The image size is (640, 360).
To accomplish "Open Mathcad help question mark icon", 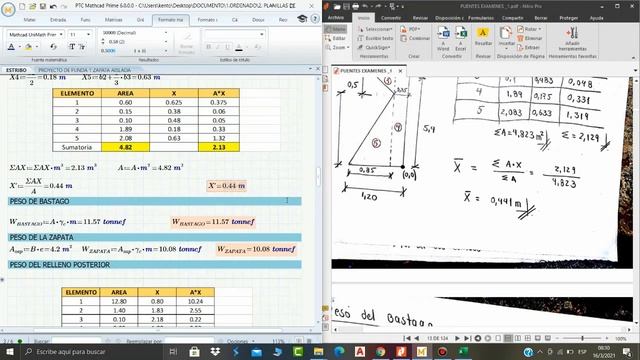I will point(315,19).
